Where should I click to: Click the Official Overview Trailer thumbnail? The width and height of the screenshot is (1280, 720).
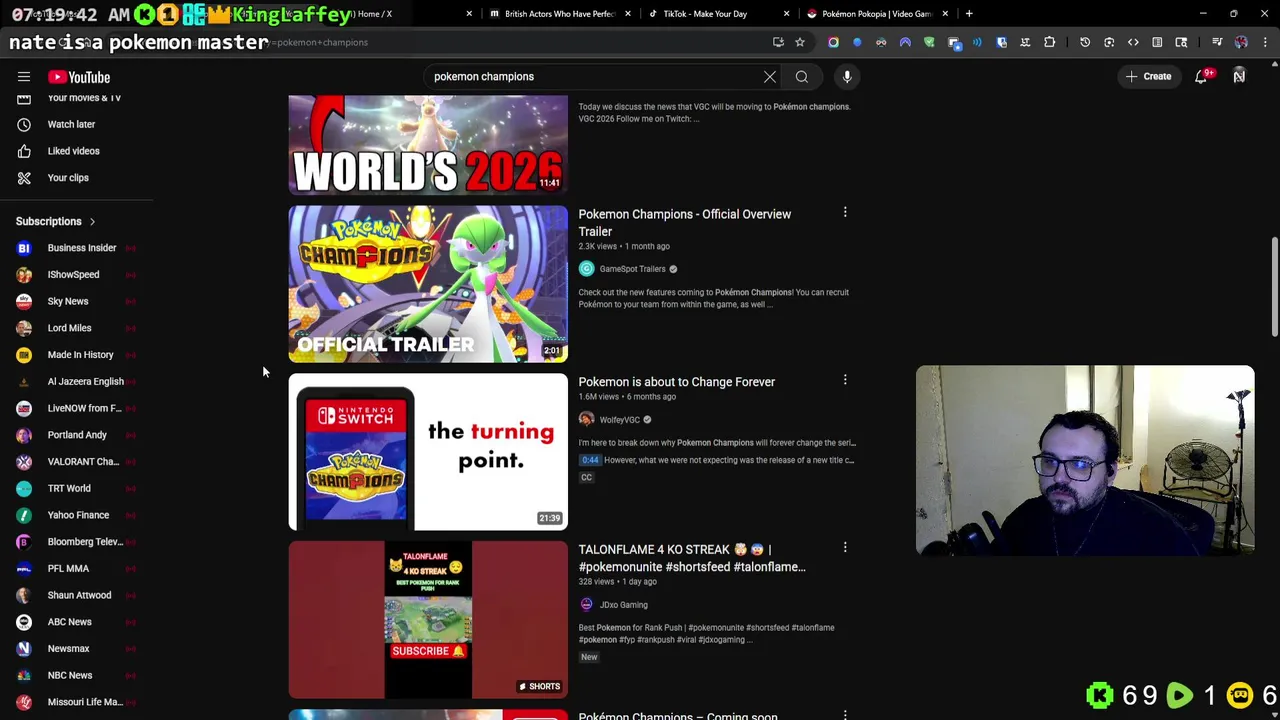click(x=428, y=284)
